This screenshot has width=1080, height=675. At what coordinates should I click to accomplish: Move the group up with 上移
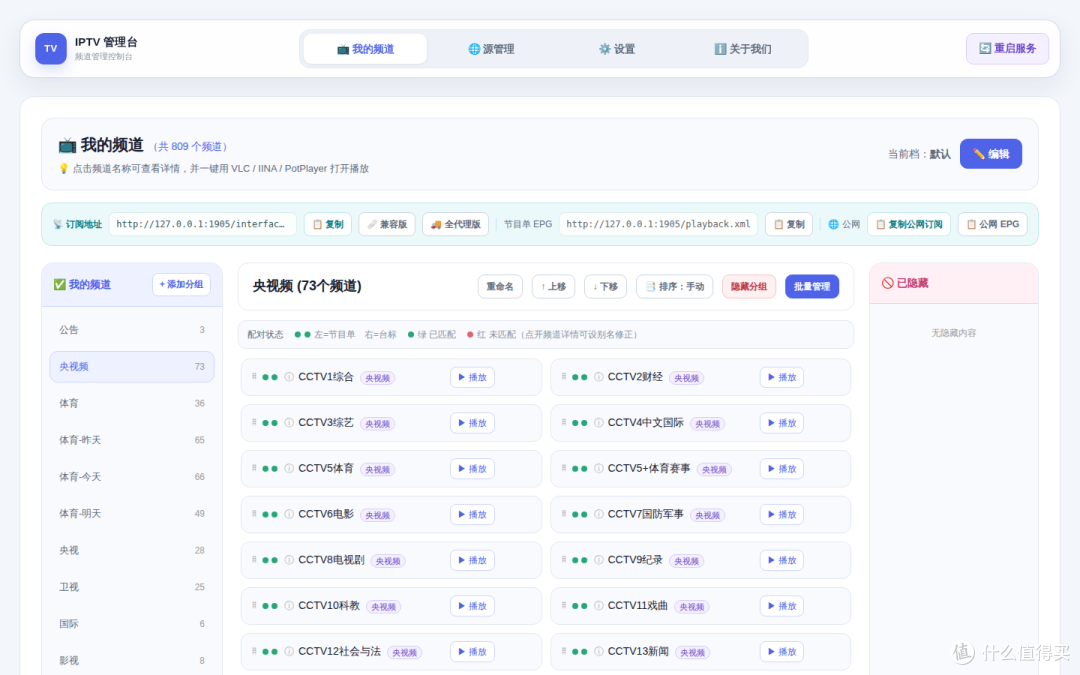coord(553,287)
